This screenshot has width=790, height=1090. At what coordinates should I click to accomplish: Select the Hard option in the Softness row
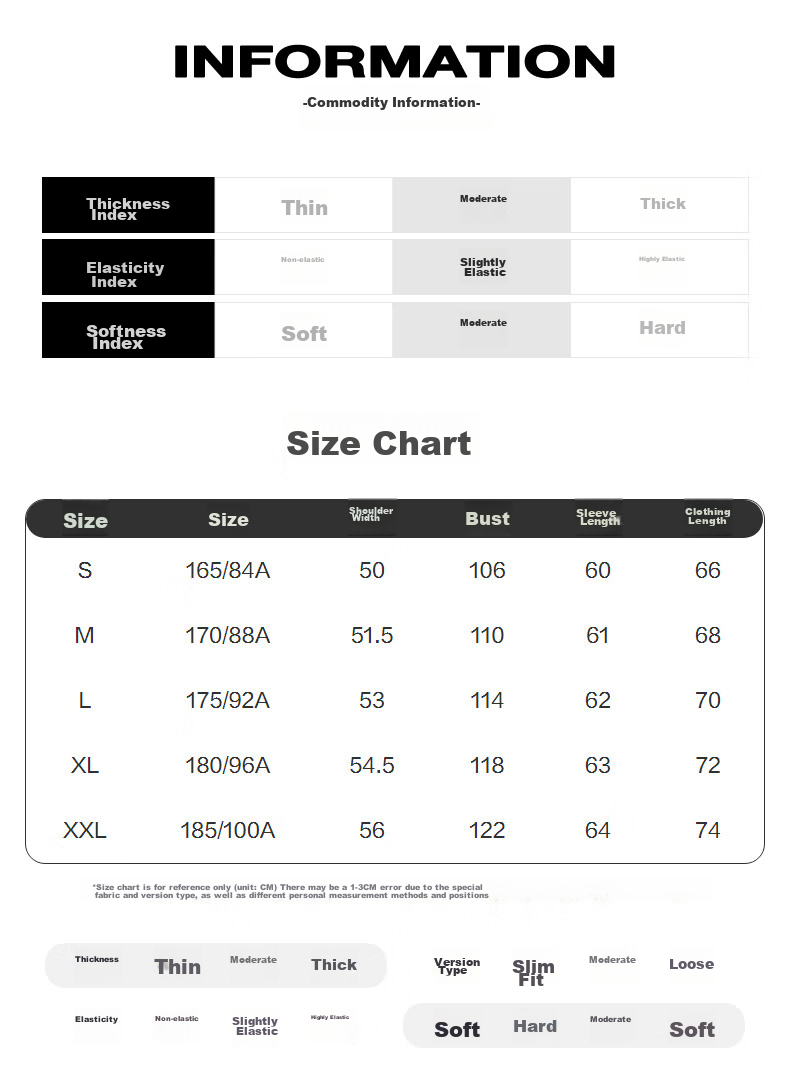coord(660,330)
